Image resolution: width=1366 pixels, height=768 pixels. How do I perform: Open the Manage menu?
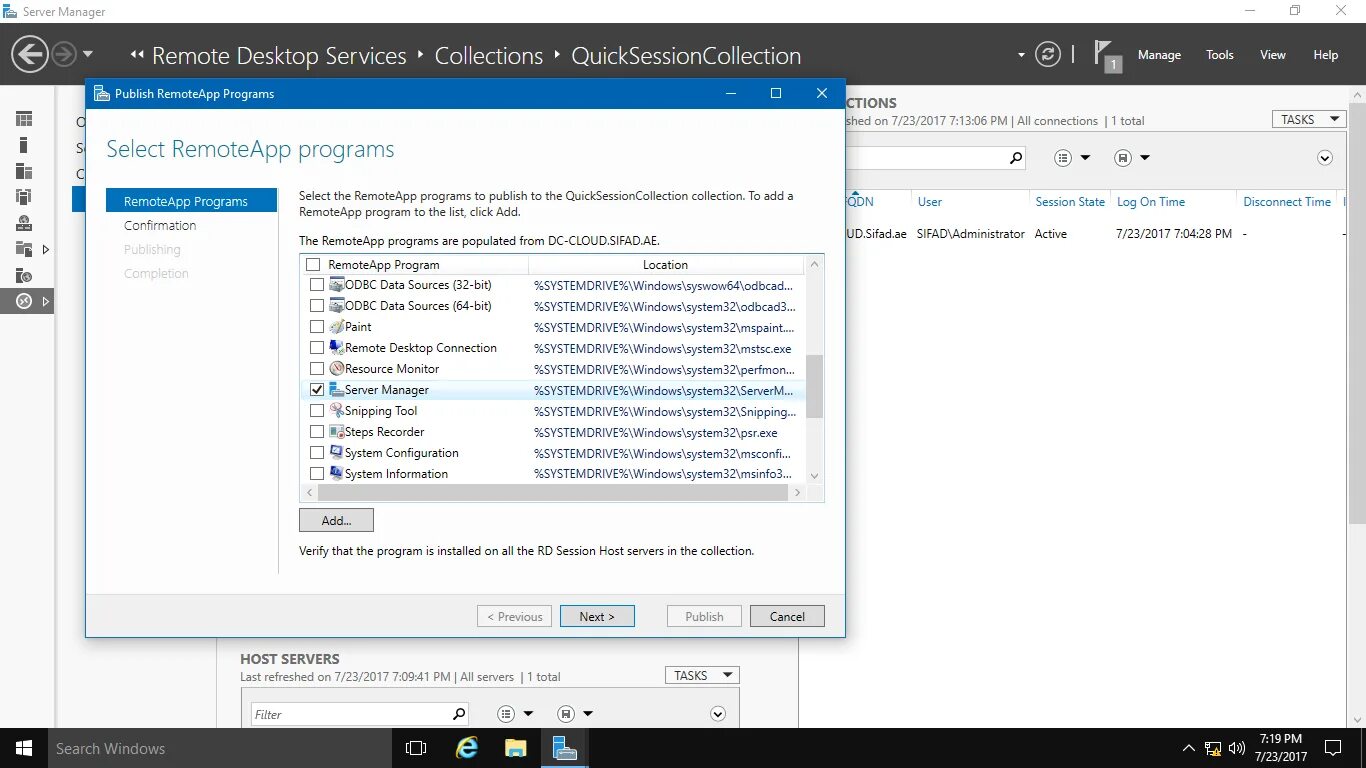point(1159,55)
